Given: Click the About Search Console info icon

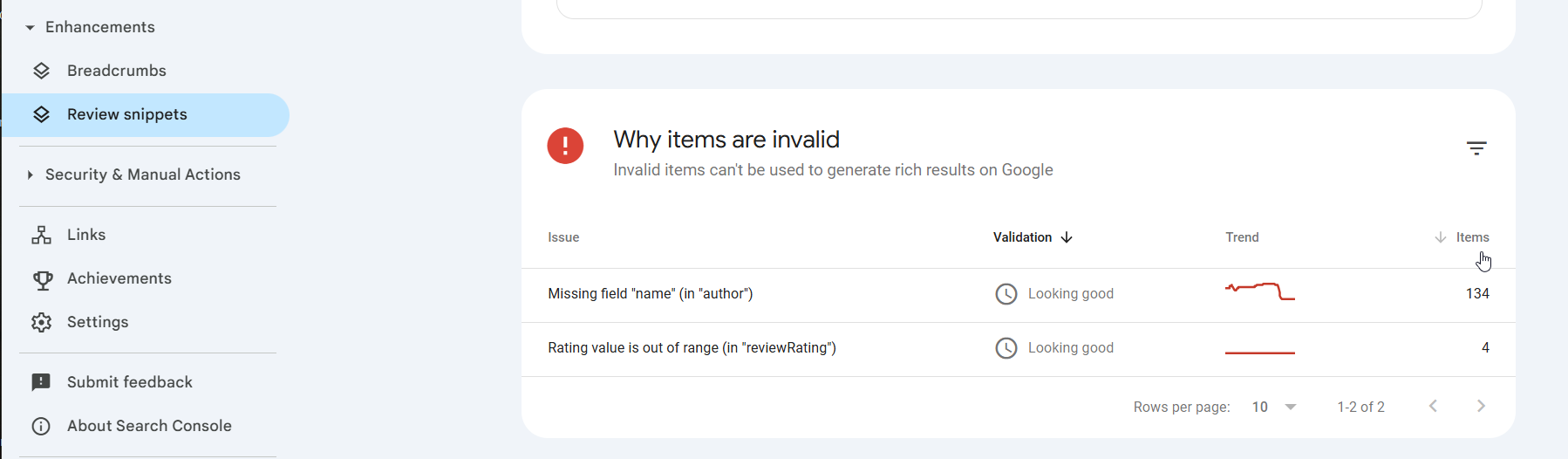Looking at the screenshot, I should [x=41, y=426].
